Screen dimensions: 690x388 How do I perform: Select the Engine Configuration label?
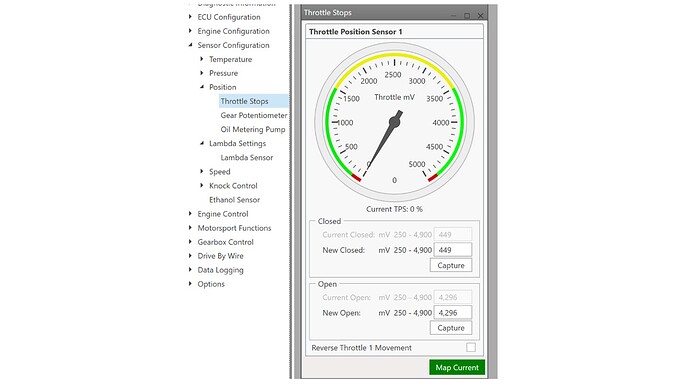pyautogui.click(x=233, y=31)
